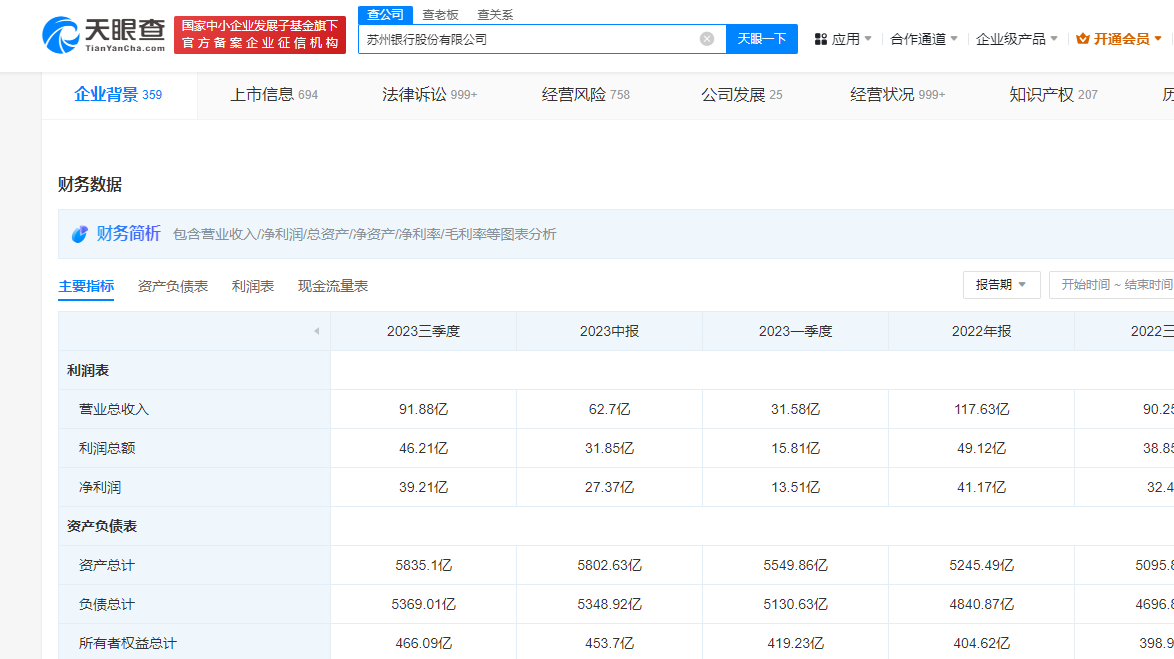Open the 开通会员 dropdown

(x=1119, y=39)
